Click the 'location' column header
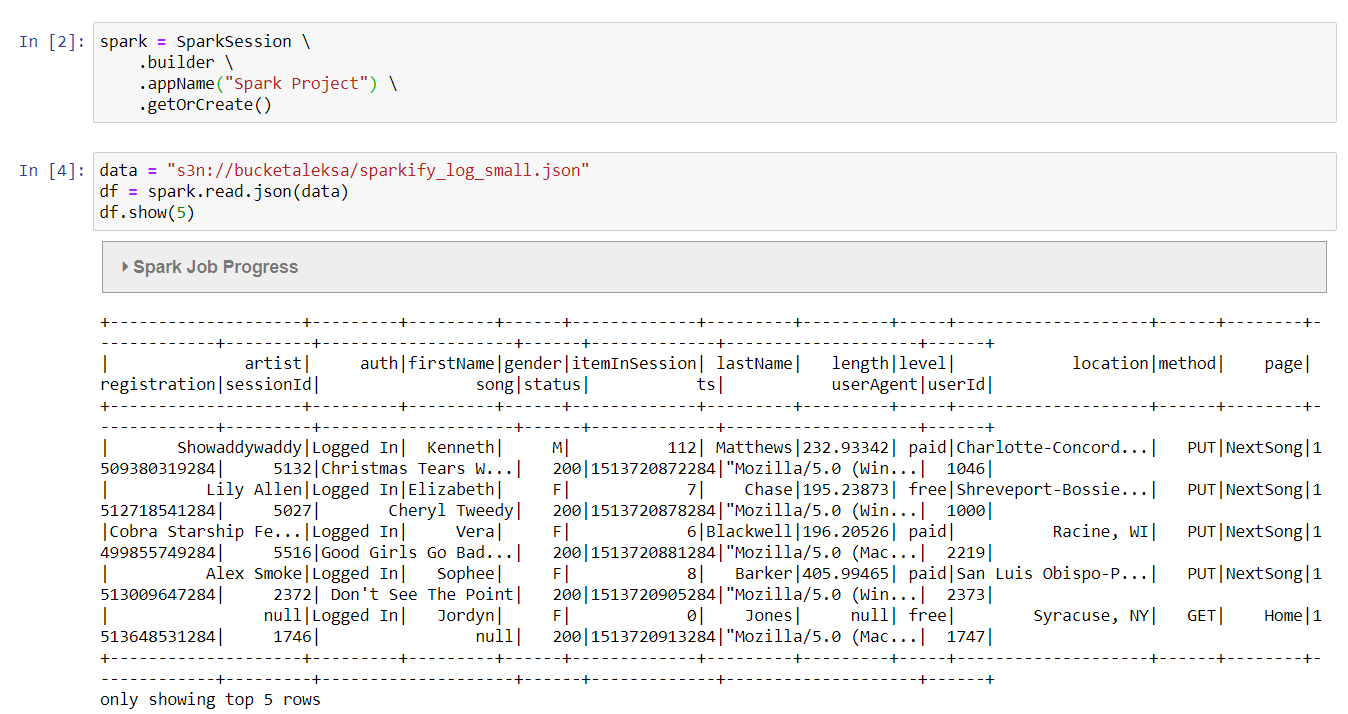1348x714 pixels. tap(1110, 364)
